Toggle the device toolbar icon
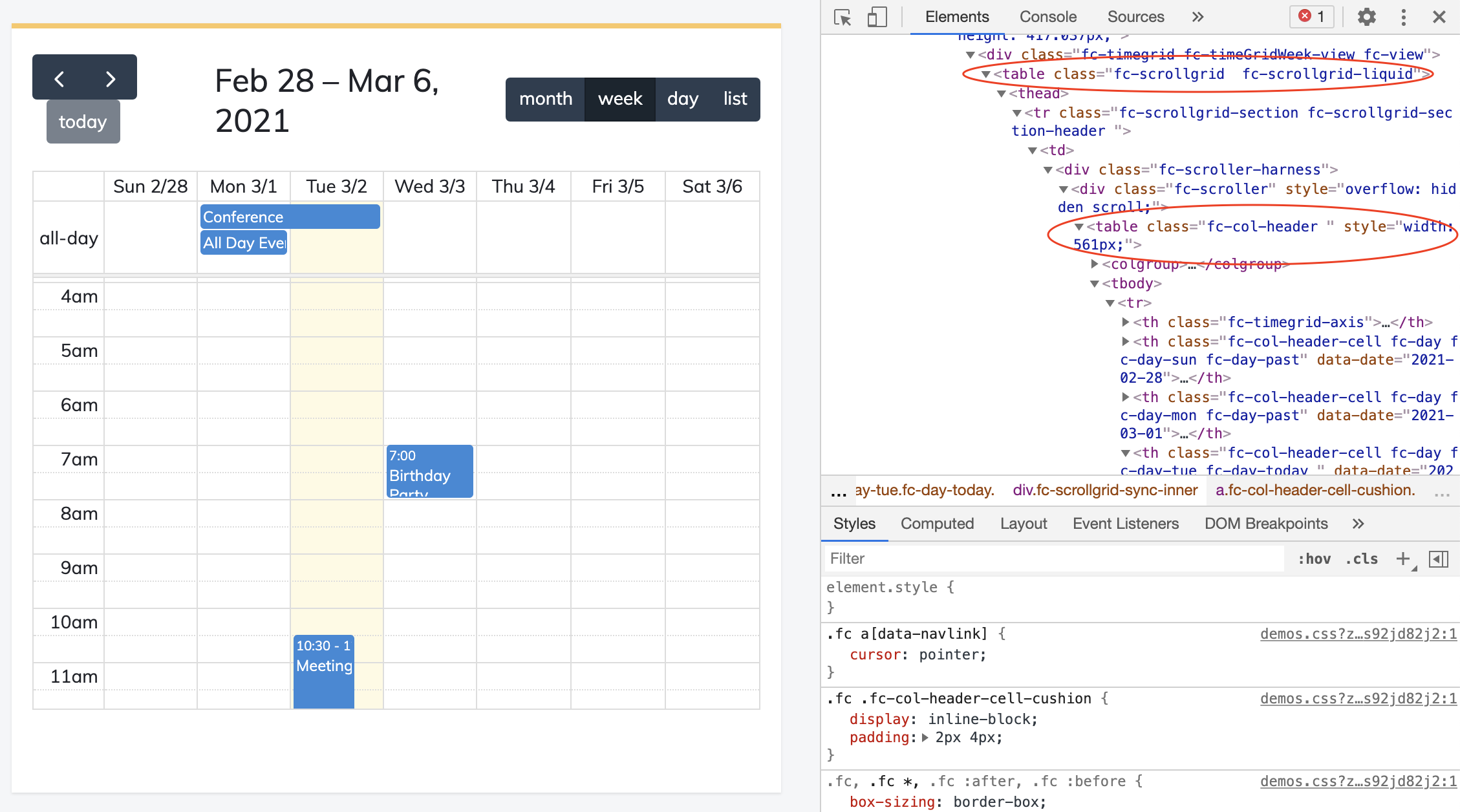Viewport: 1460px width, 812px height. point(877,17)
